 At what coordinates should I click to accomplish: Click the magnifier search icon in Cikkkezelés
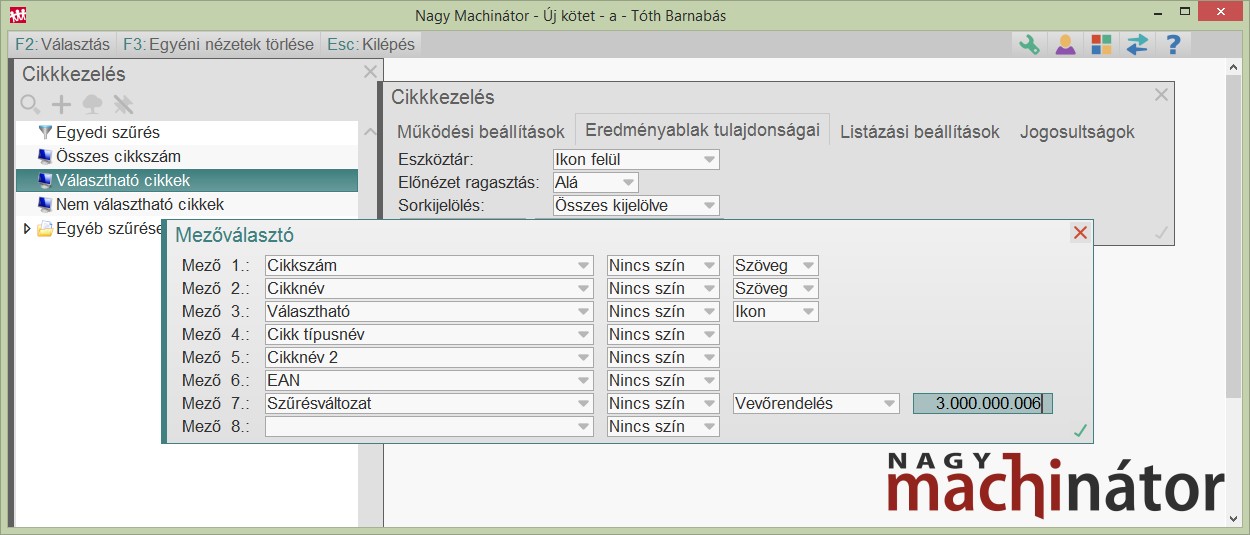[30, 104]
